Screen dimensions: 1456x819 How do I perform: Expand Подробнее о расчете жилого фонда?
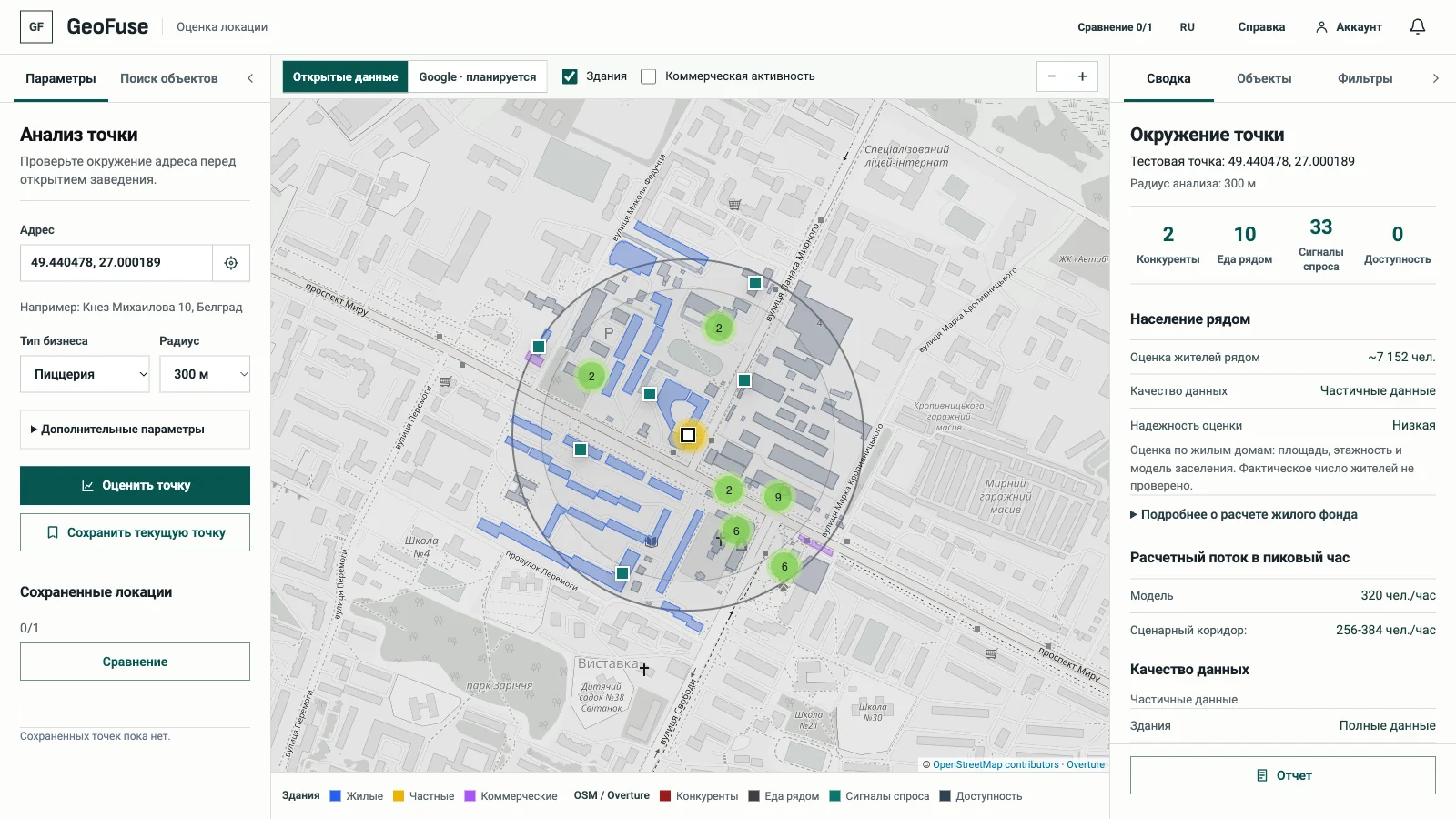coord(1244,514)
